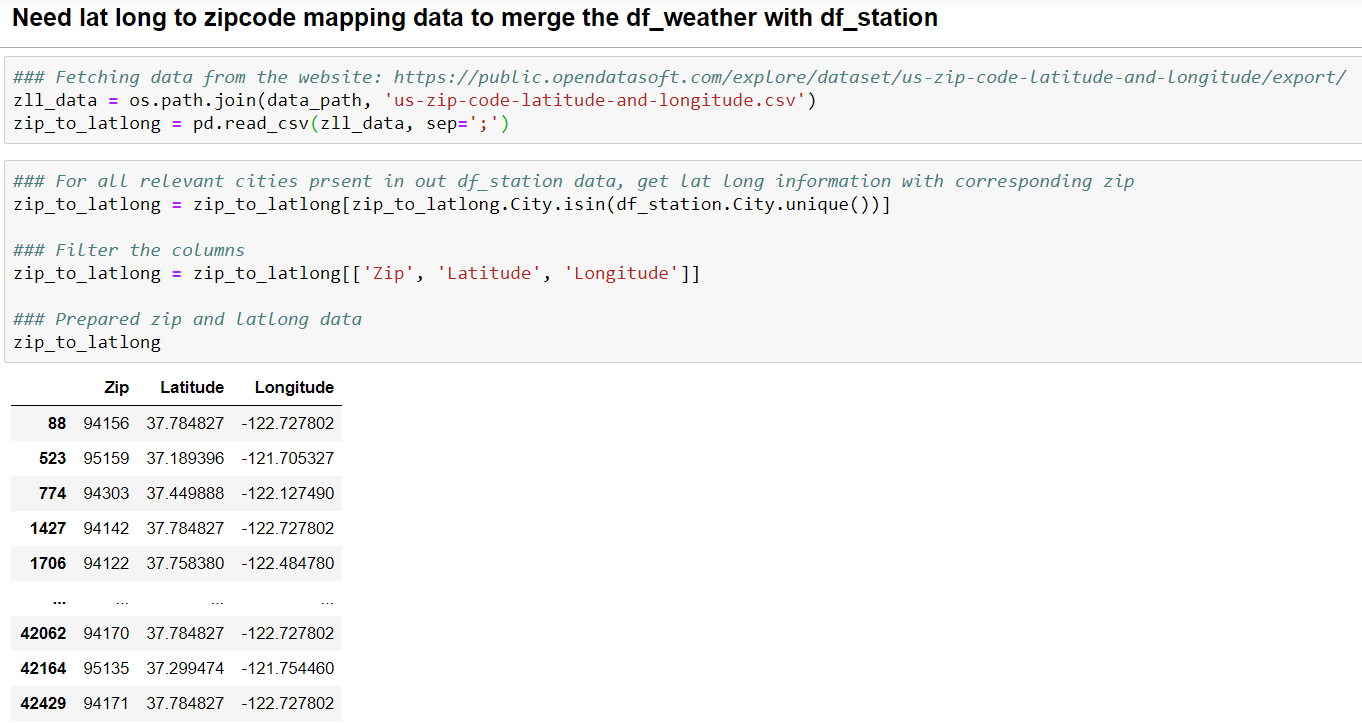Click the "### Prepared zip and latlong data" comment
1362x723 pixels.
(x=187, y=319)
